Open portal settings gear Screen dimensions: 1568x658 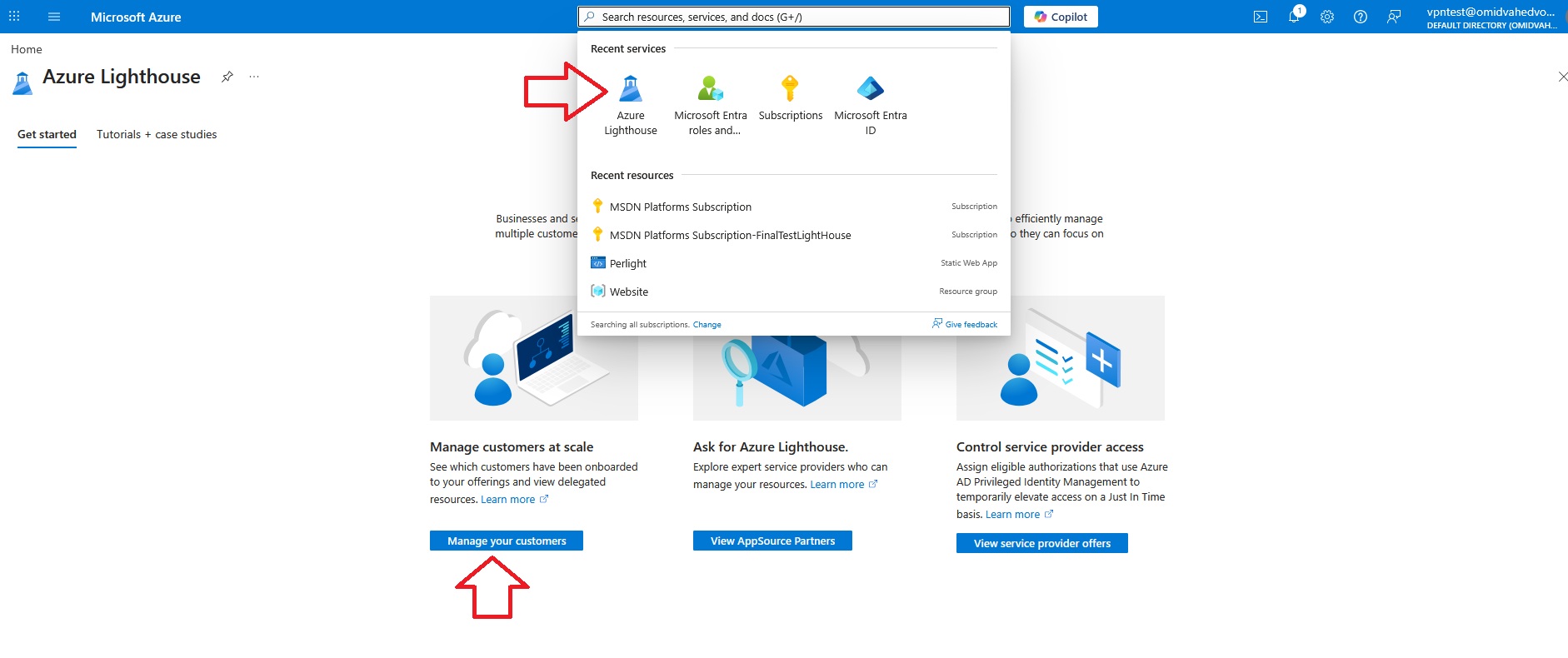coord(1327,17)
